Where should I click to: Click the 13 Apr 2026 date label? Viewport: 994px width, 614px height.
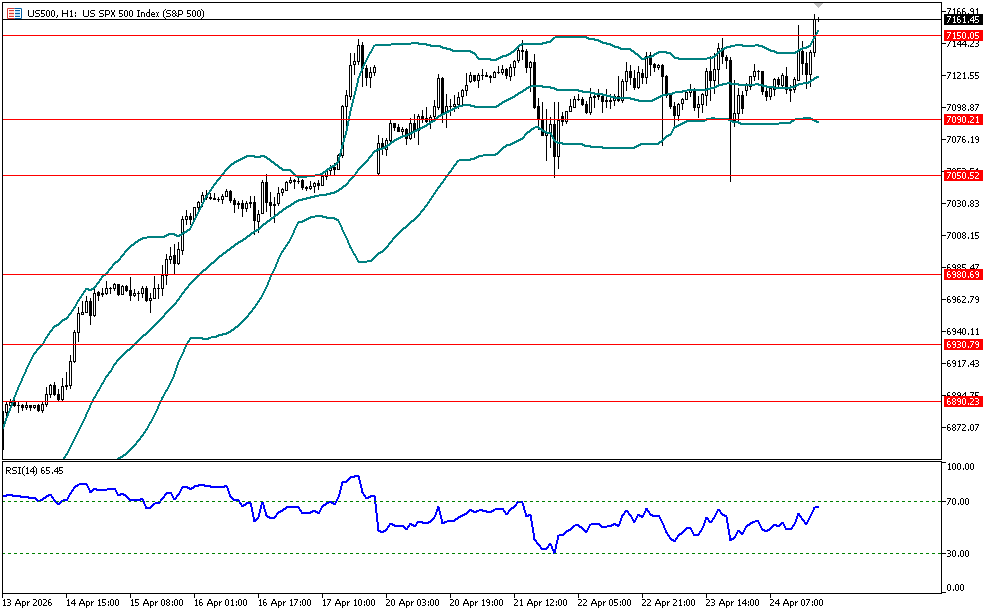tap(28, 603)
